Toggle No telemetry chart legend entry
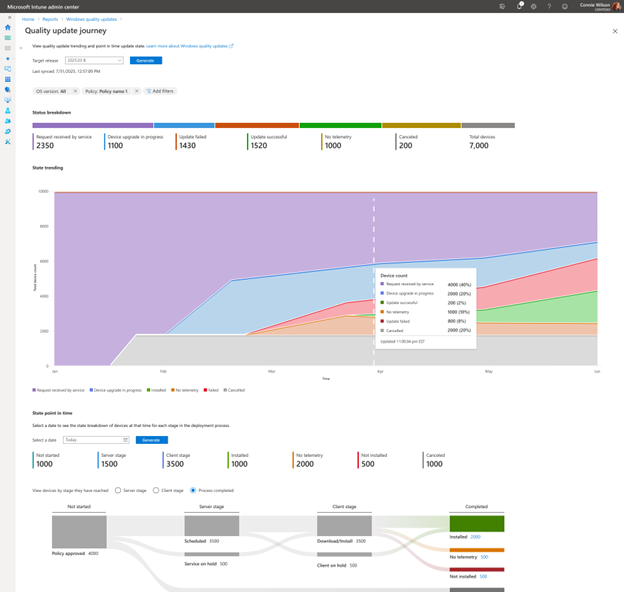Screen dimensions: 624x593 click(x=185, y=390)
